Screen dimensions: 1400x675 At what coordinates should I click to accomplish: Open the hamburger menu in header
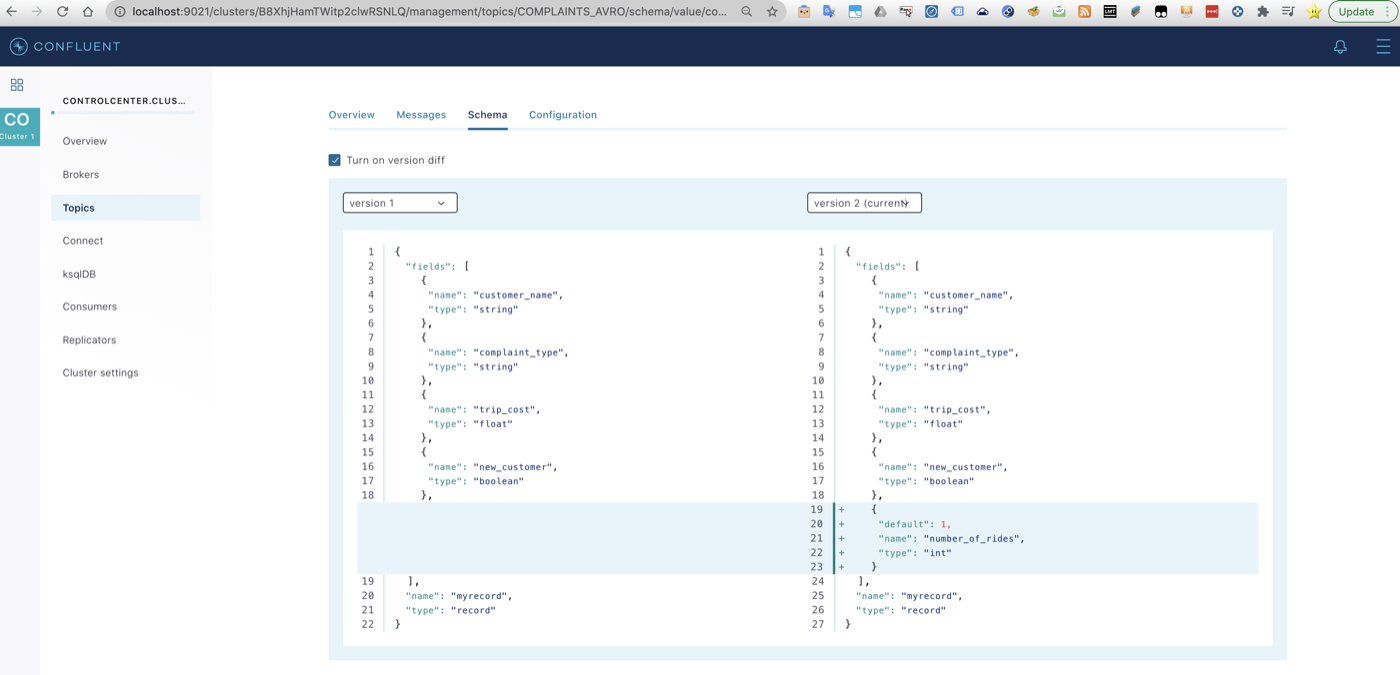pyautogui.click(x=1383, y=47)
